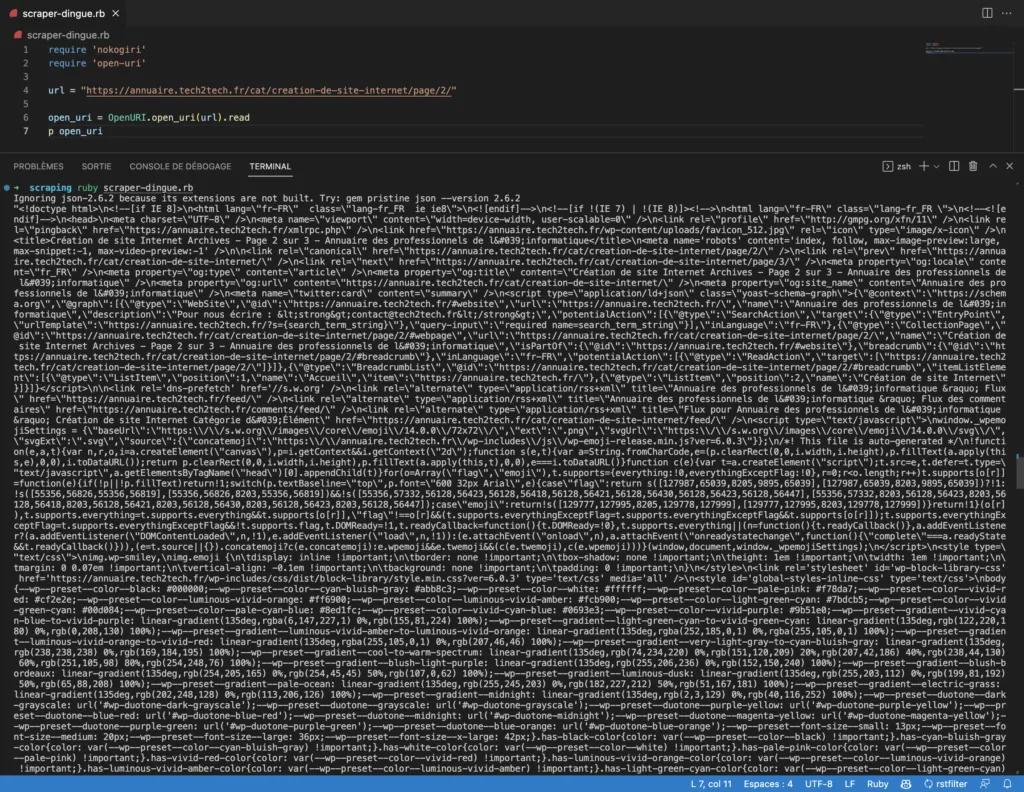Viewport: 1024px width, 792px height.
Task: Expand the new terminal profile dropdown
Action: [936, 166]
